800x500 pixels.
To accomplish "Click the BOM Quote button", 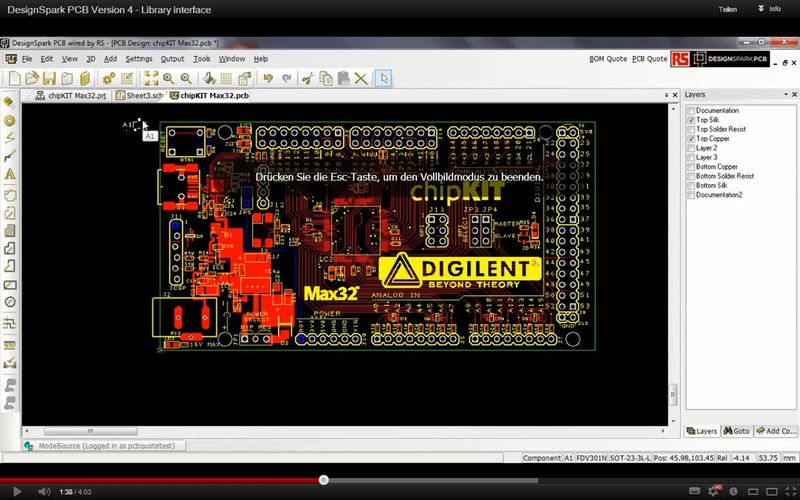I will (x=608, y=59).
